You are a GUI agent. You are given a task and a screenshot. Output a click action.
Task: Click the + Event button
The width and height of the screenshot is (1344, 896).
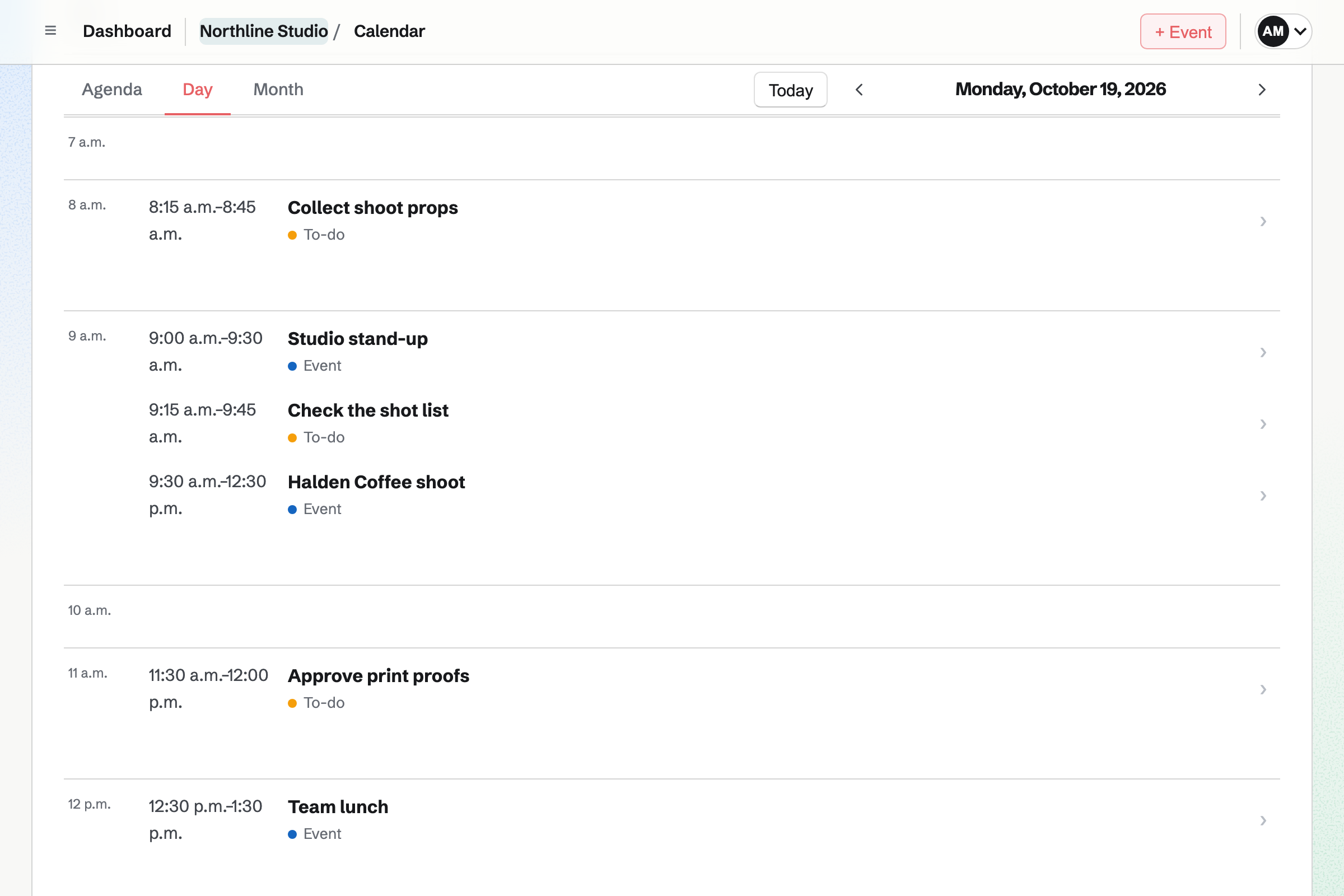tap(1183, 31)
